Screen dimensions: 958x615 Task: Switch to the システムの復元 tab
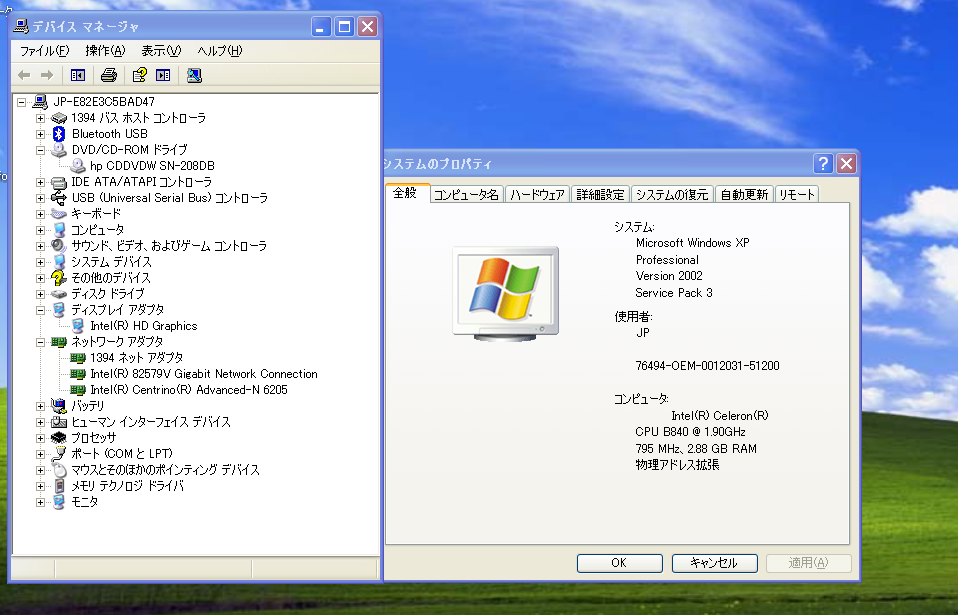click(672, 194)
